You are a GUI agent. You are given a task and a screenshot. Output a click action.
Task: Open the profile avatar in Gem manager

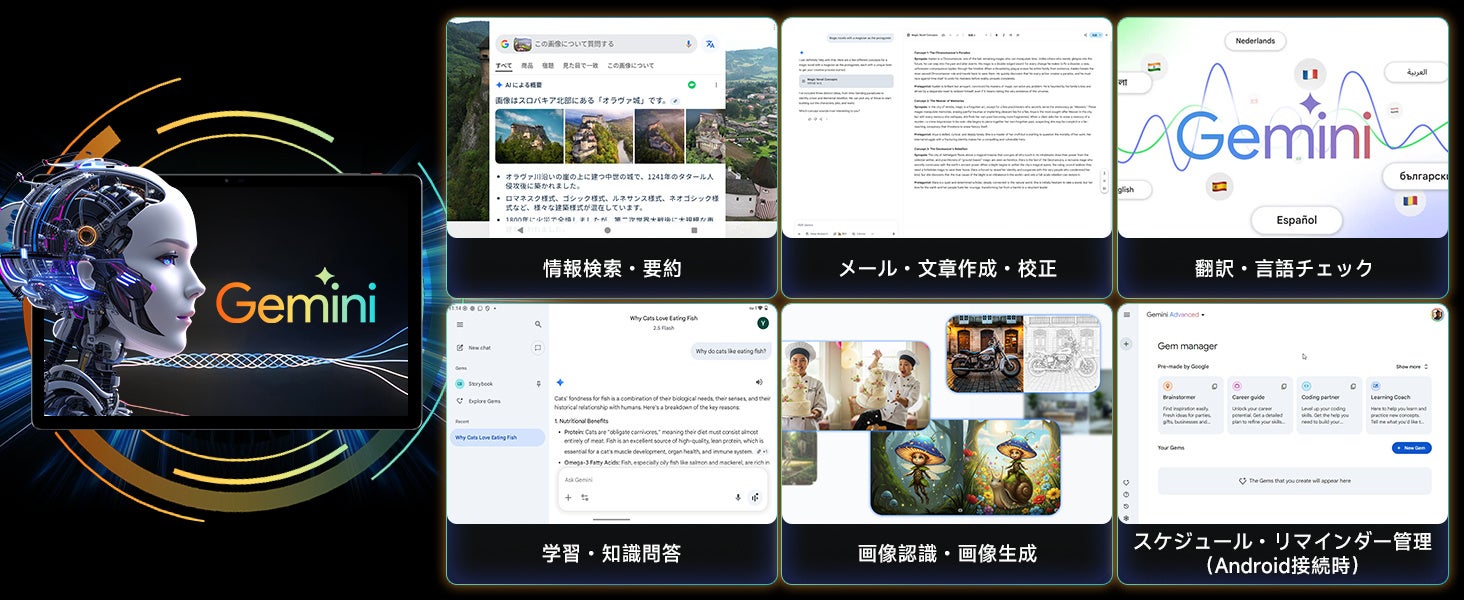click(x=1437, y=314)
